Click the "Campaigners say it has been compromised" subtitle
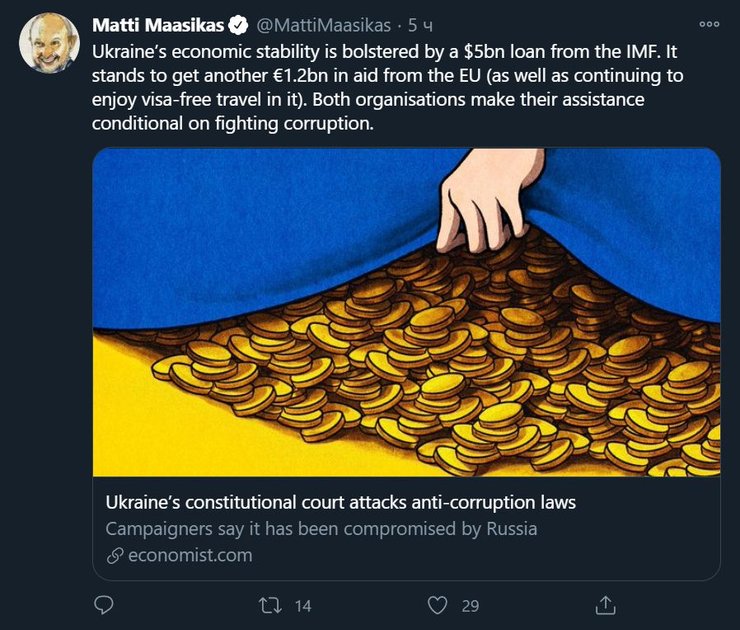 [x=321, y=529]
